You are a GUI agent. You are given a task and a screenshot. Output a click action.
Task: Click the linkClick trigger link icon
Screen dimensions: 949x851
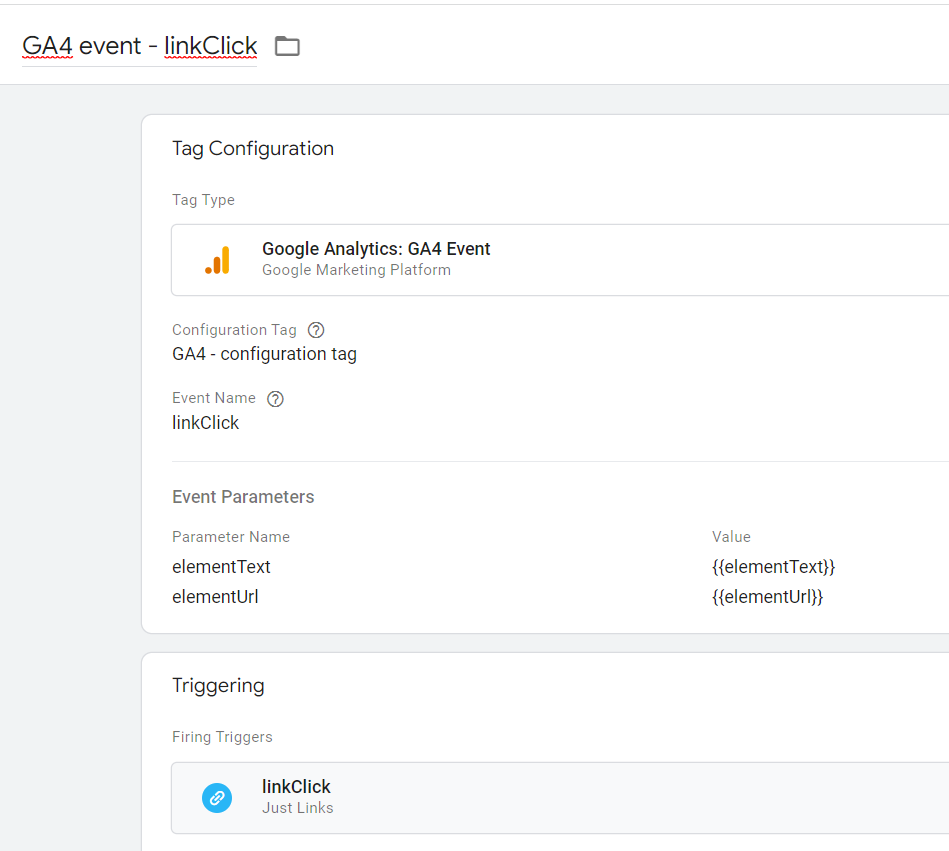click(217, 798)
